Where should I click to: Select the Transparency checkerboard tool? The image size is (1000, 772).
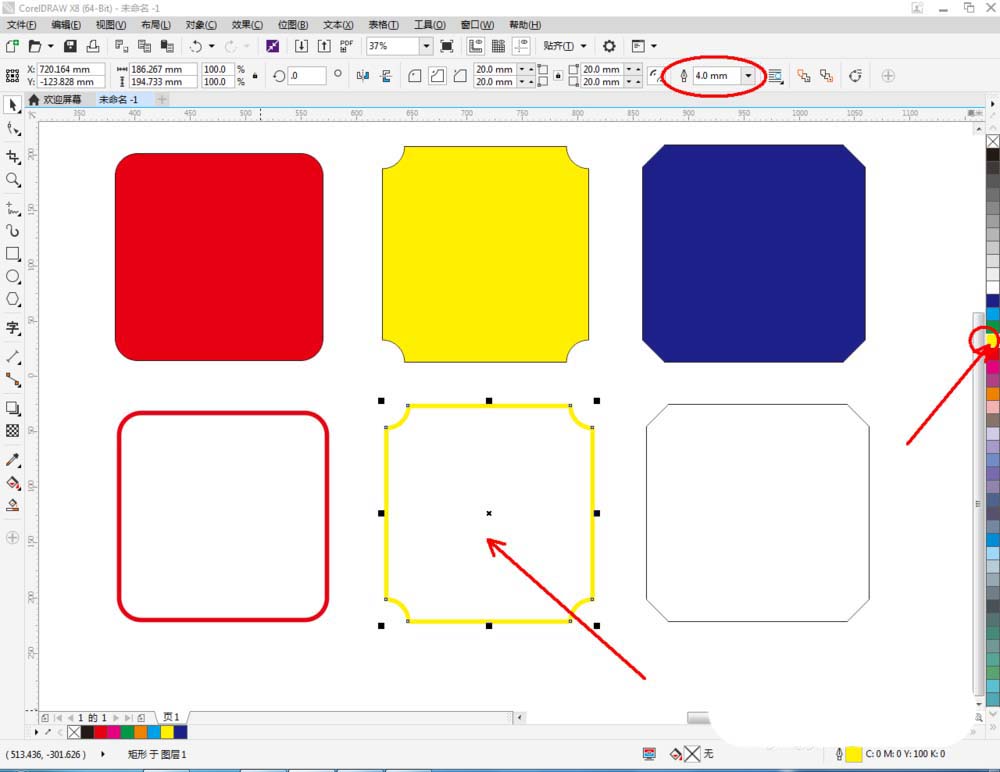[x=12, y=431]
